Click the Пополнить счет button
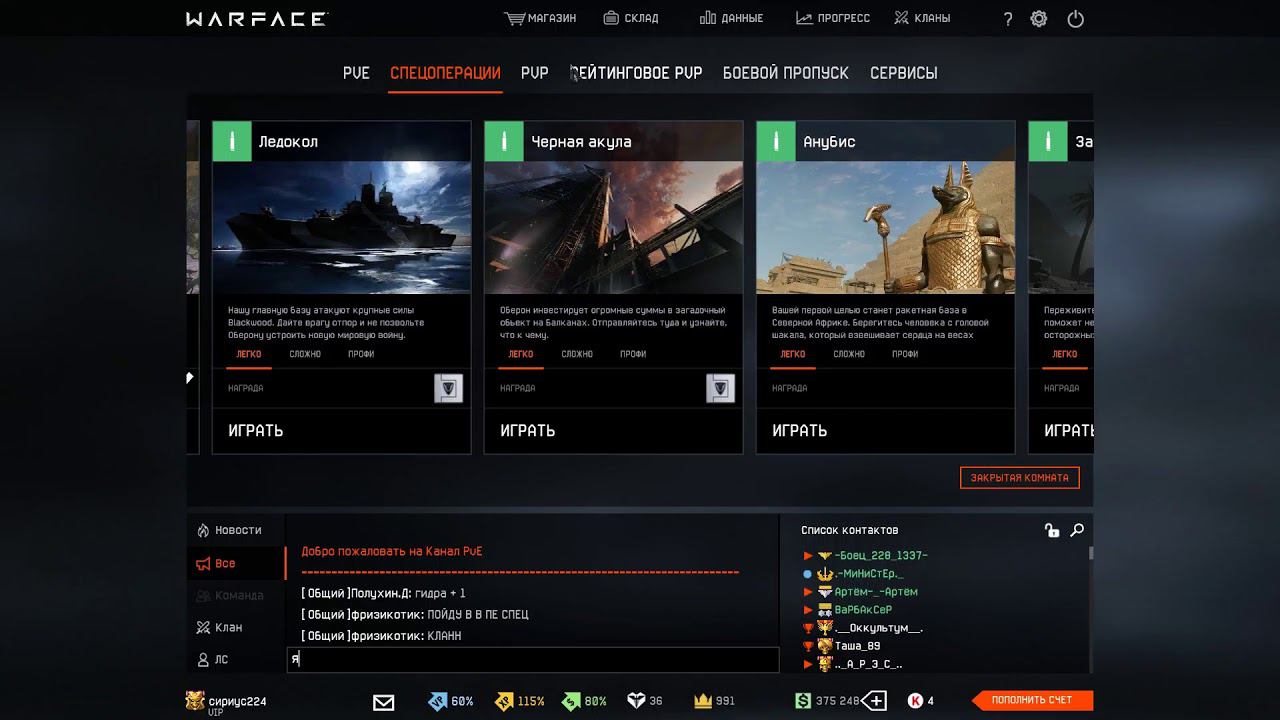The width and height of the screenshot is (1280, 720). click(x=1032, y=701)
